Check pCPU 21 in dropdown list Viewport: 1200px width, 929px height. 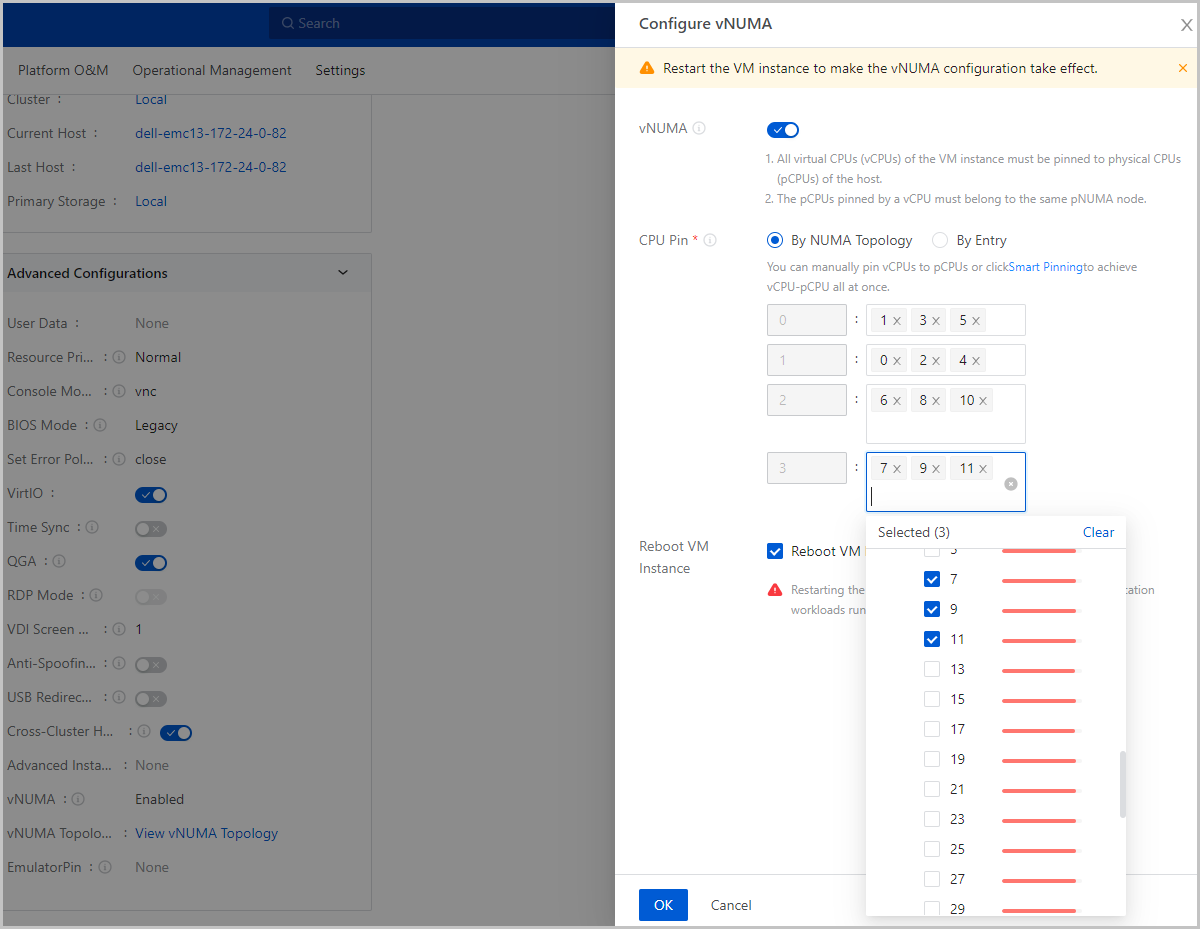tap(932, 789)
